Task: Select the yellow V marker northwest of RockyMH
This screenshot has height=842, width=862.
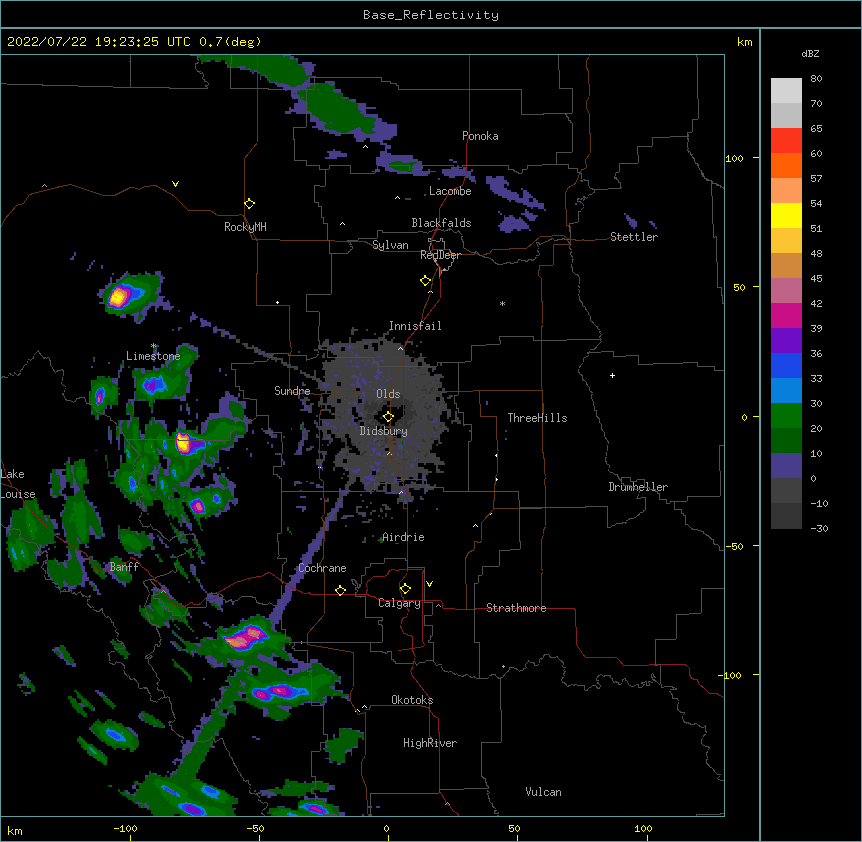Action: click(175, 184)
